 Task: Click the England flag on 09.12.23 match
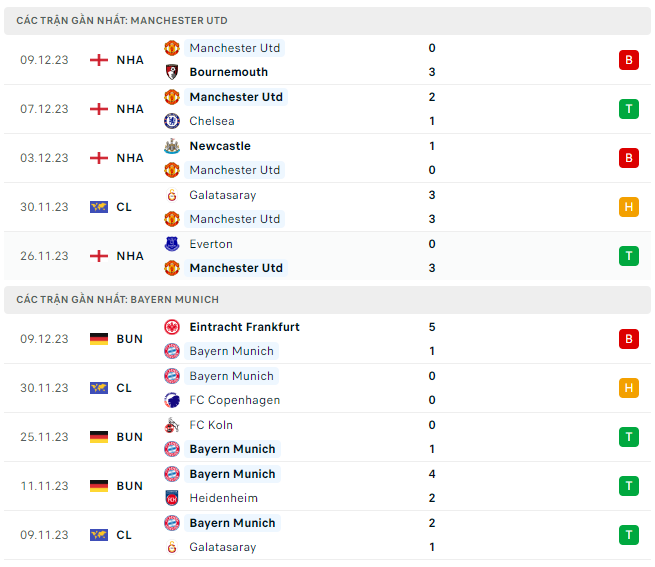[x=99, y=60]
